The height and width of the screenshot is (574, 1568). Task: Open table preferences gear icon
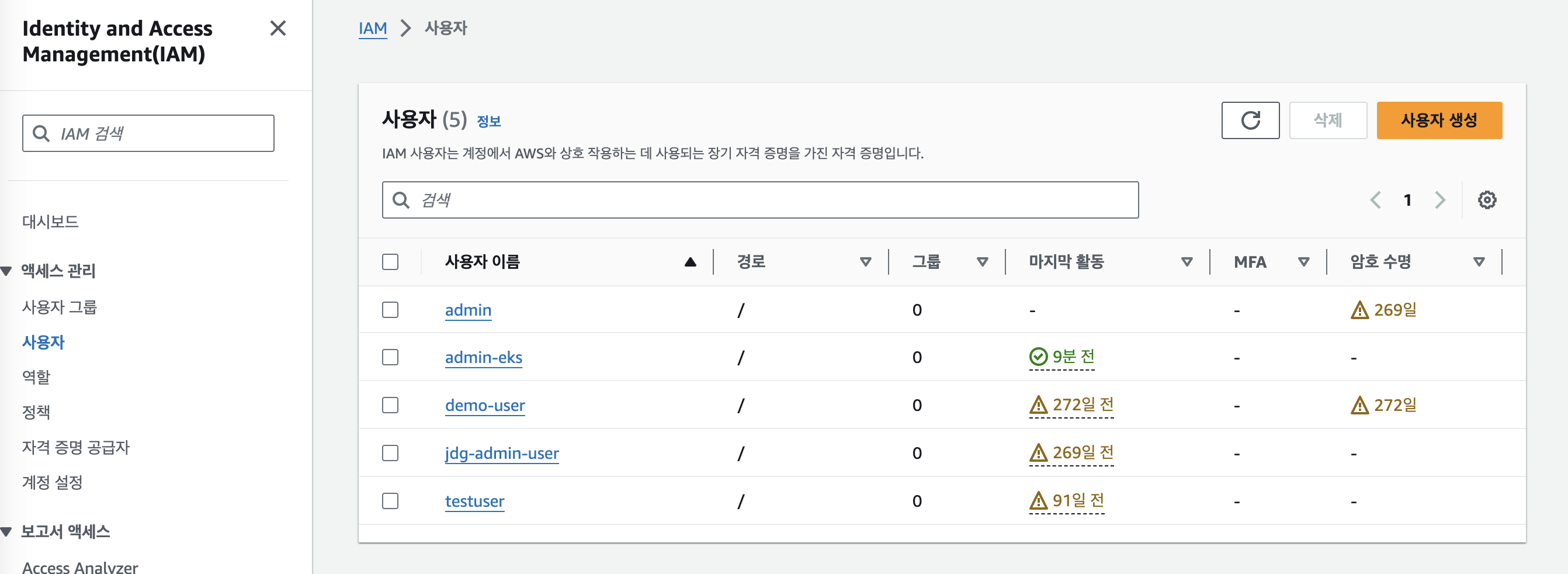tap(1486, 200)
